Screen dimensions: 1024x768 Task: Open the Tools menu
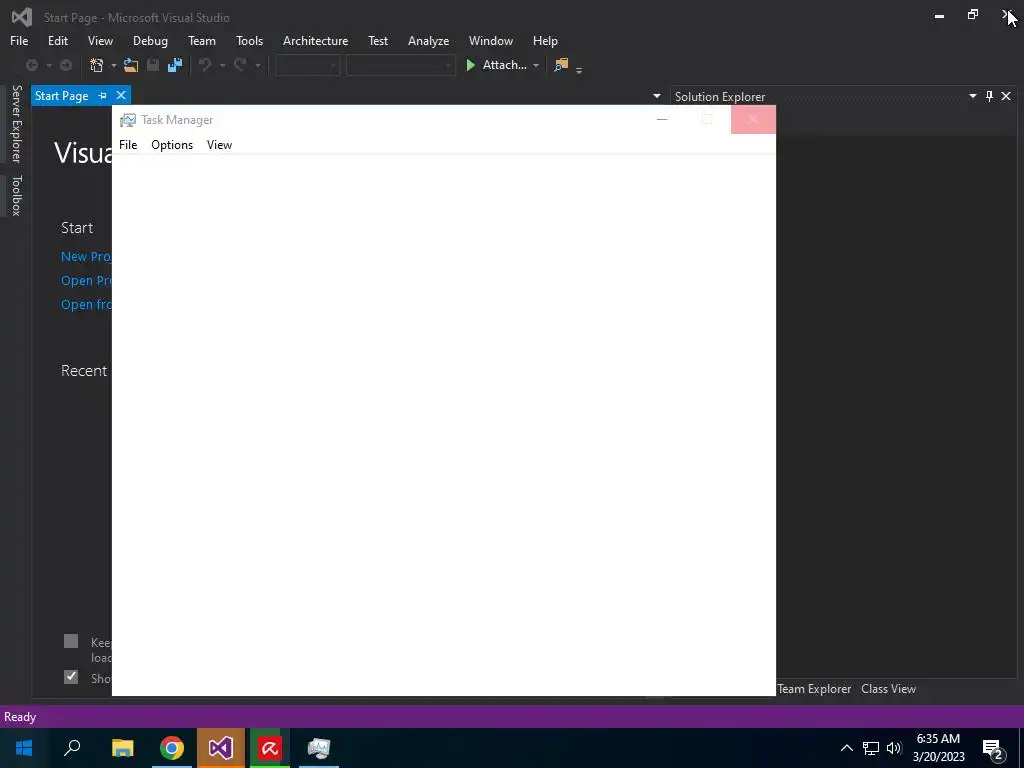point(249,40)
